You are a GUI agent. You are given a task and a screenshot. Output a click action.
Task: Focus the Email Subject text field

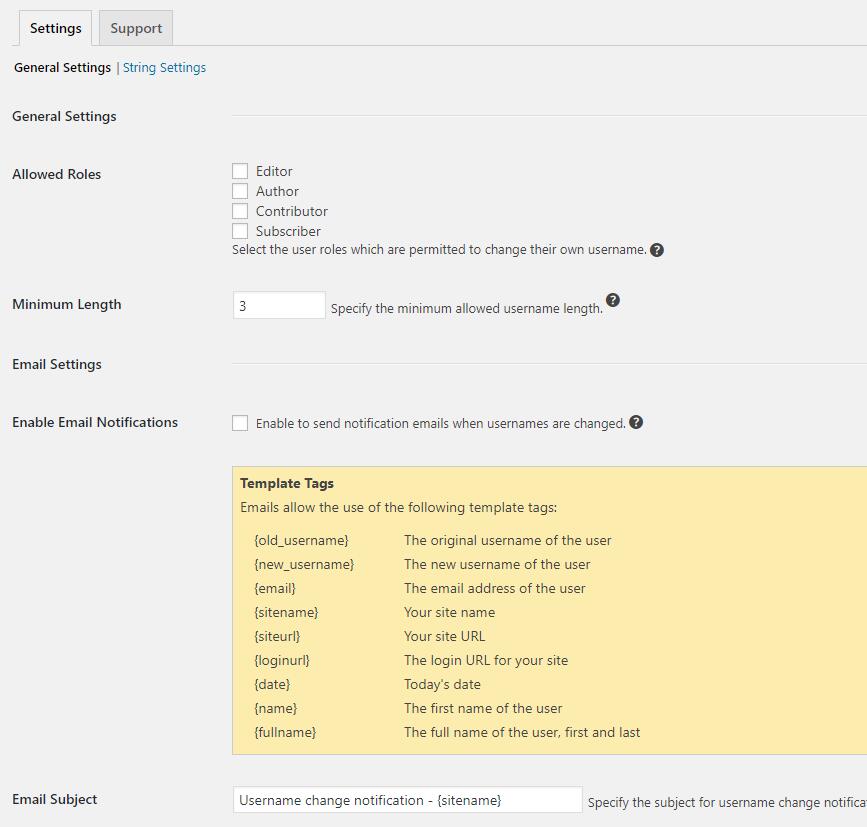point(407,800)
